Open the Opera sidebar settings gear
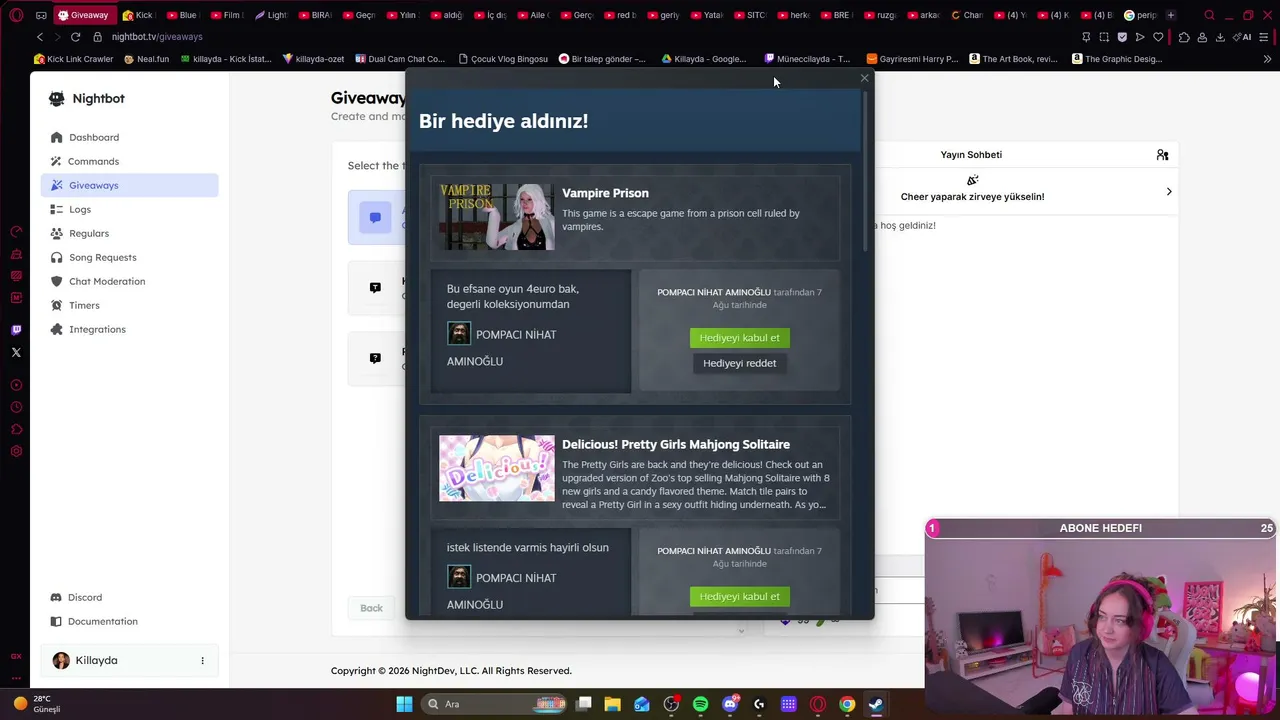This screenshot has width=1280, height=720. (x=16, y=451)
